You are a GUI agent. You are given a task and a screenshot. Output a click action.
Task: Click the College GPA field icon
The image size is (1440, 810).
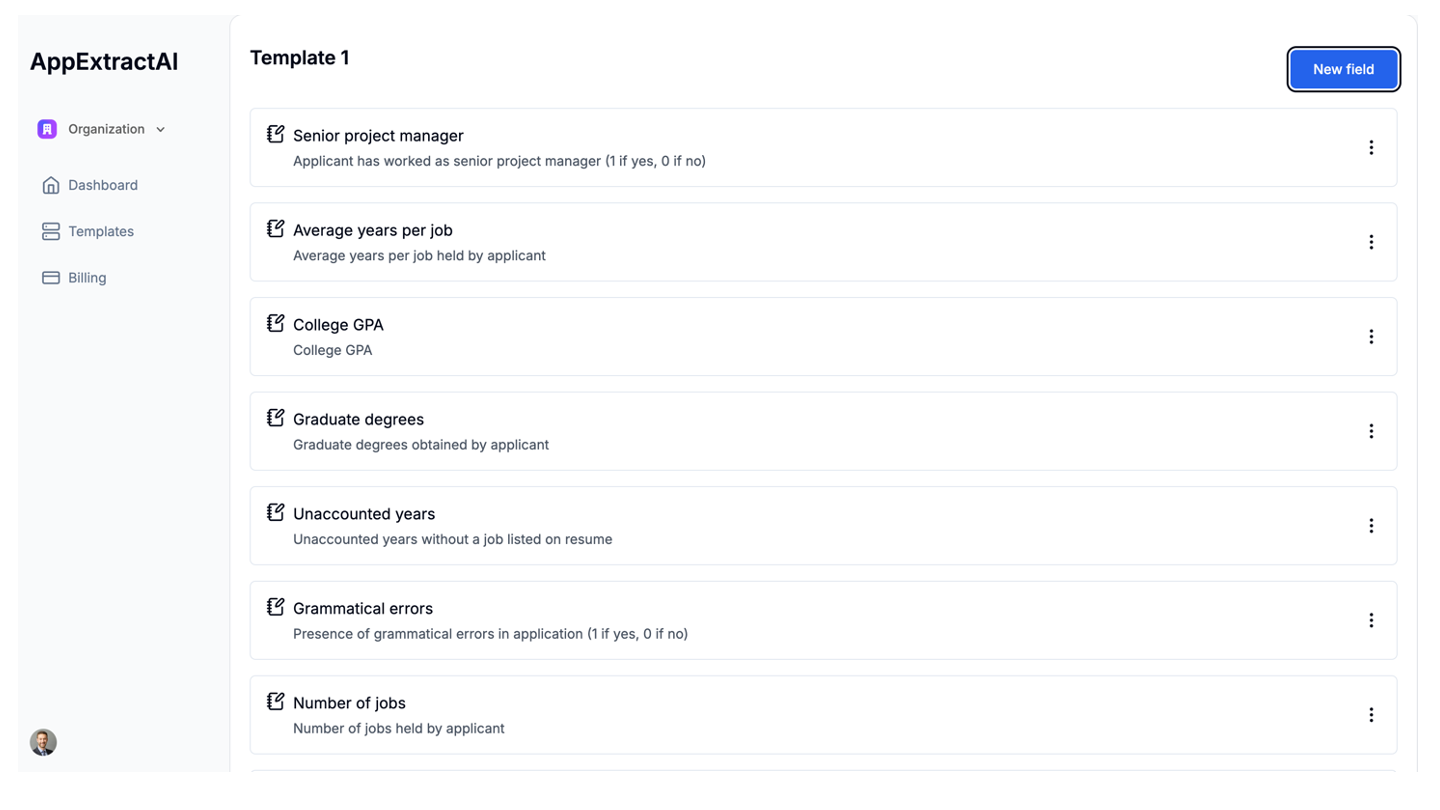coord(275,323)
